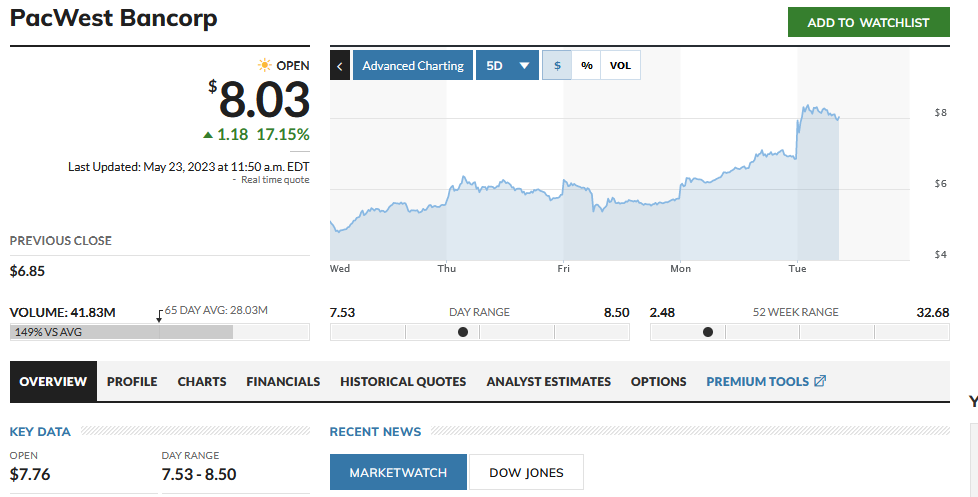Click the 1.18 price change value
This screenshot has height=497, width=978.
[x=233, y=134]
